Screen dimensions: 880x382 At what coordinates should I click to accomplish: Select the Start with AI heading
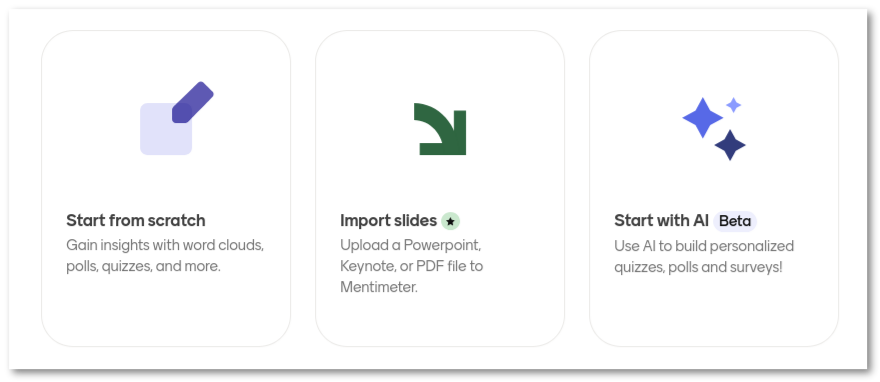(661, 220)
